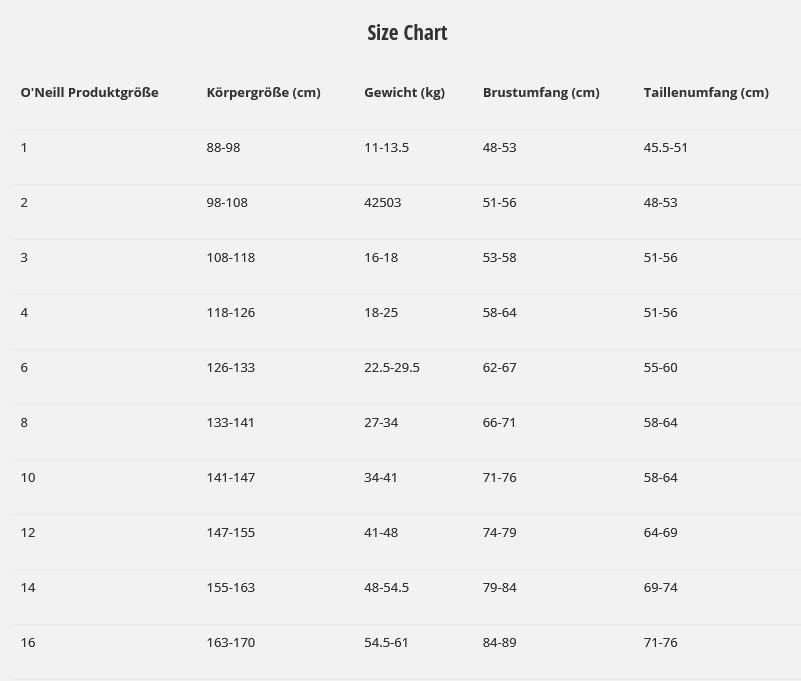Click the 22.5-29.5 weight cell
This screenshot has height=681, width=801.
coord(391,368)
